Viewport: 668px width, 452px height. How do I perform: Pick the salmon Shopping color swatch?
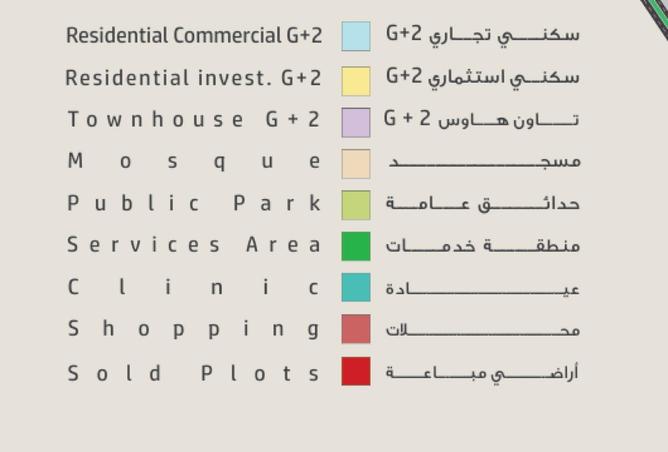(x=355, y=329)
